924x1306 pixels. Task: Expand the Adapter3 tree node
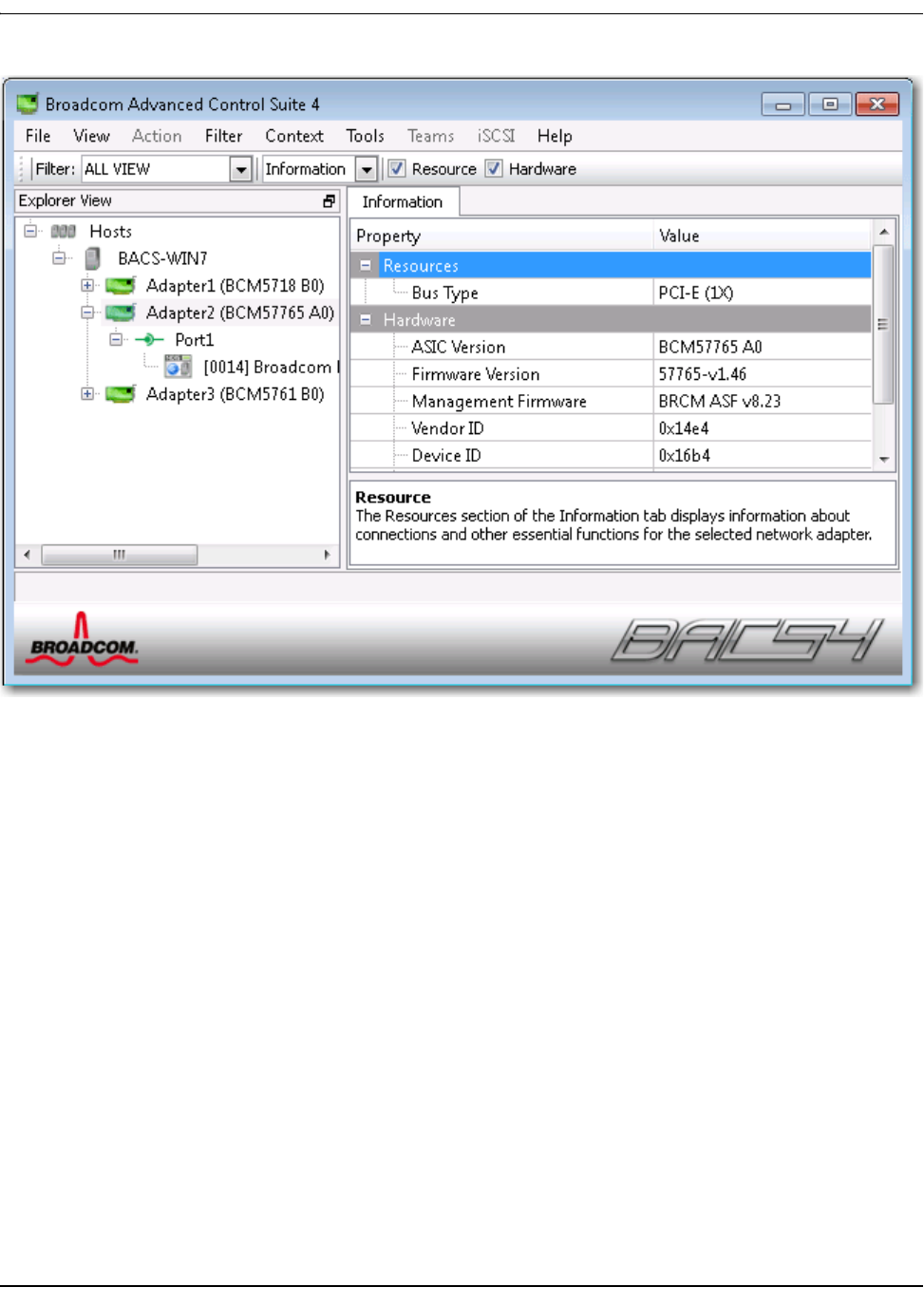(x=87, y=393)
